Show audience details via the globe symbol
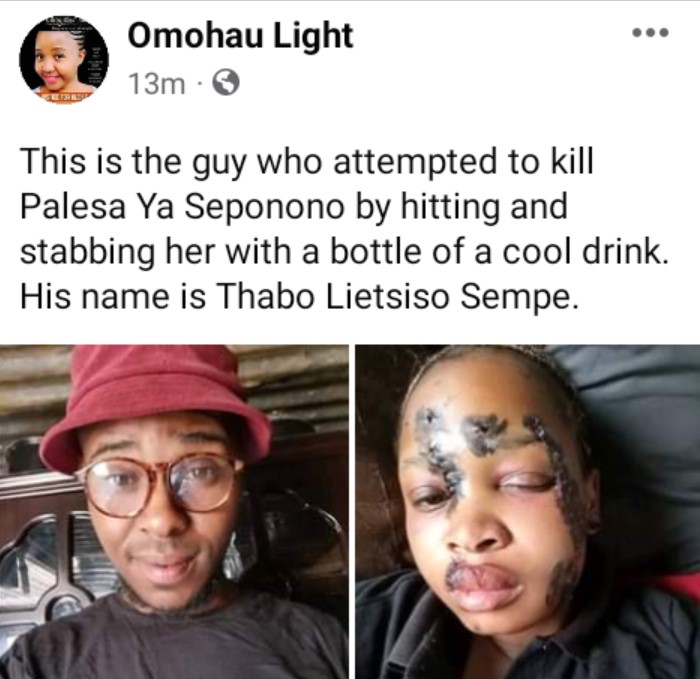700x679 pixels. point(225,82)
